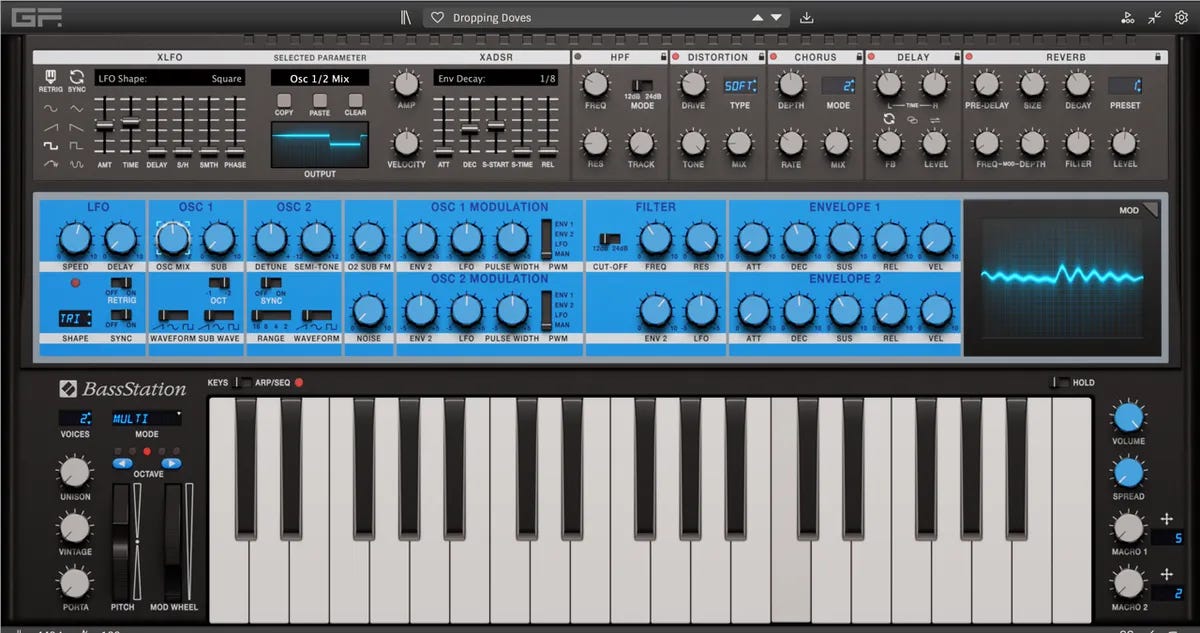
Task: Expand the preset list dropdown arrow
Action: 777,18
